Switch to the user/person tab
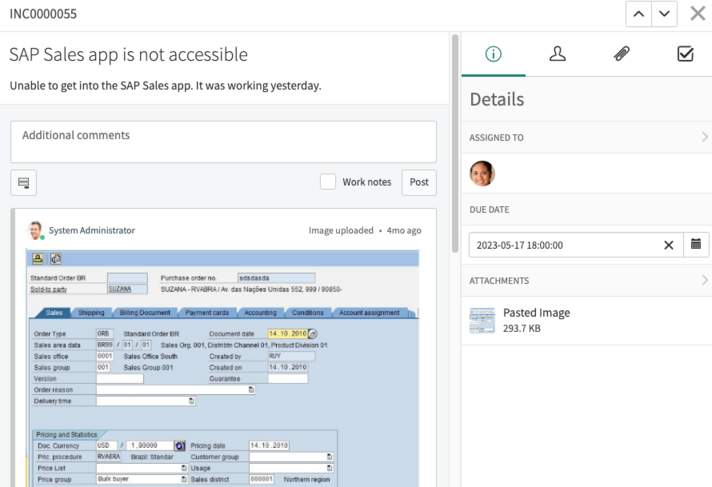This screenshot has height=487, width=712. pos(557,54)
